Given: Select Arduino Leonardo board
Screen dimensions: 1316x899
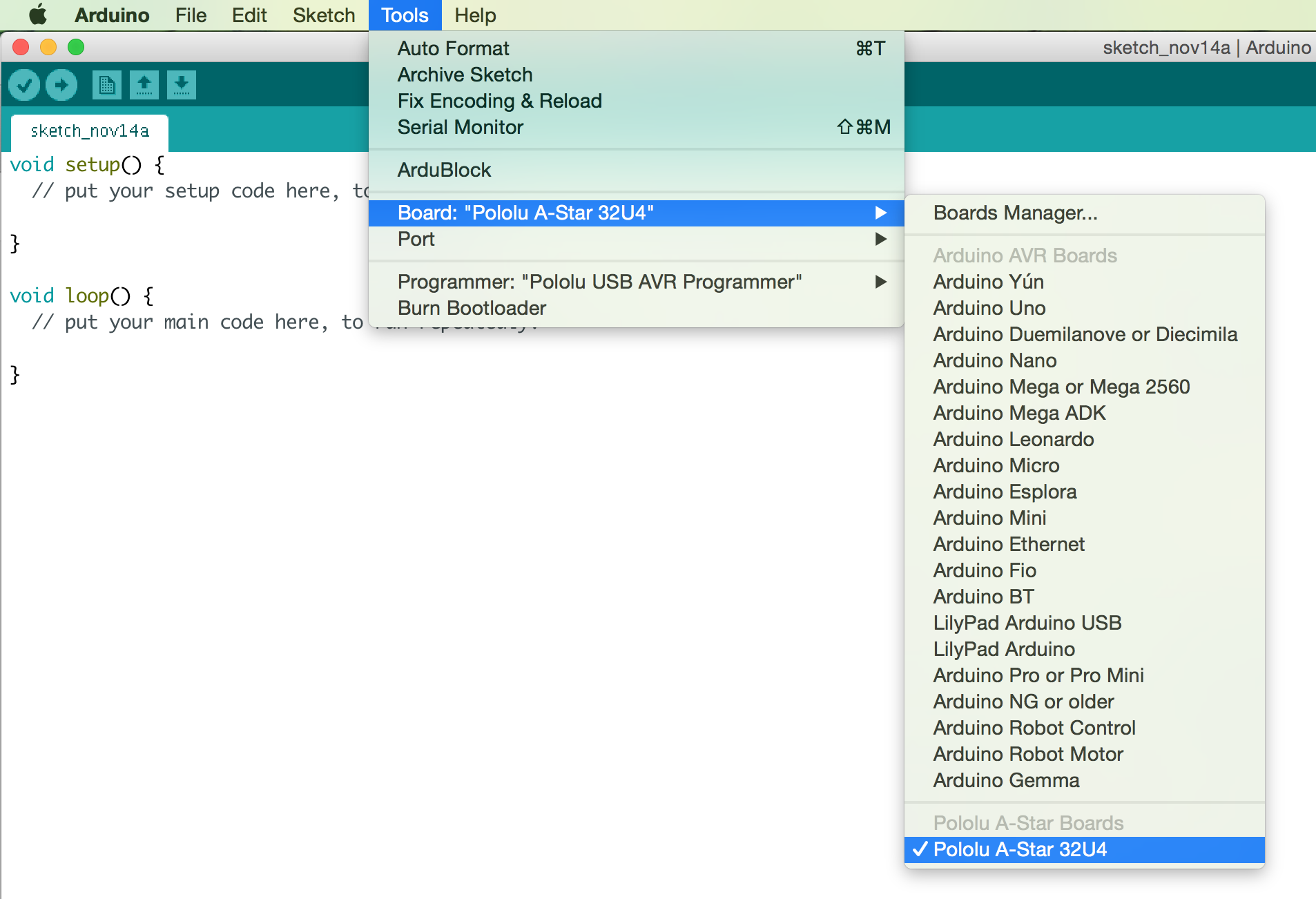Looking at the screenshot, I should [1085, 439].
